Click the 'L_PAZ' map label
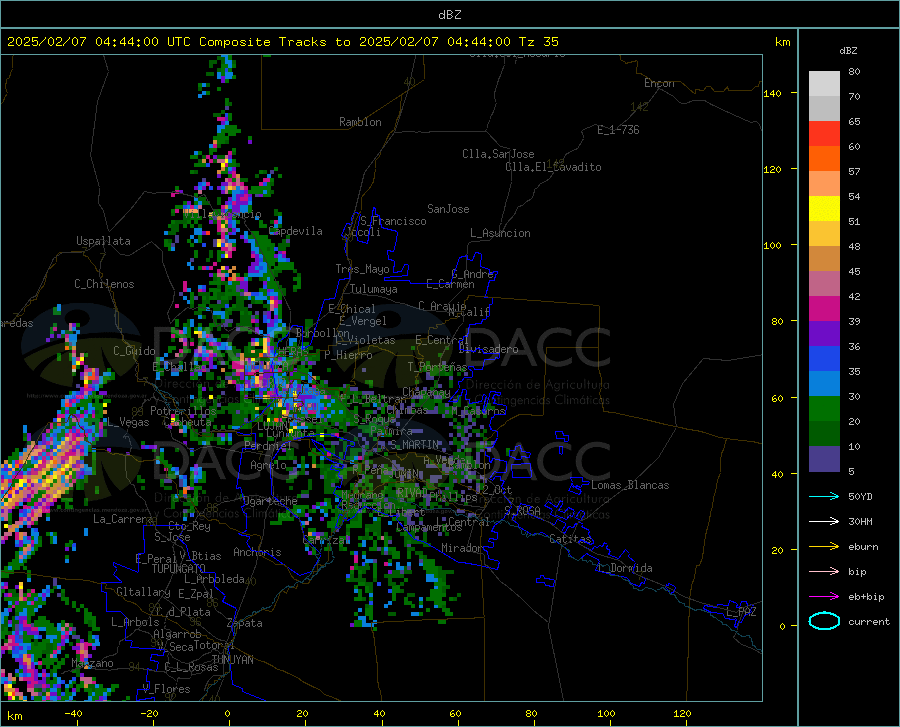Screen dimensions: 900x727 [x=741, y=612]
